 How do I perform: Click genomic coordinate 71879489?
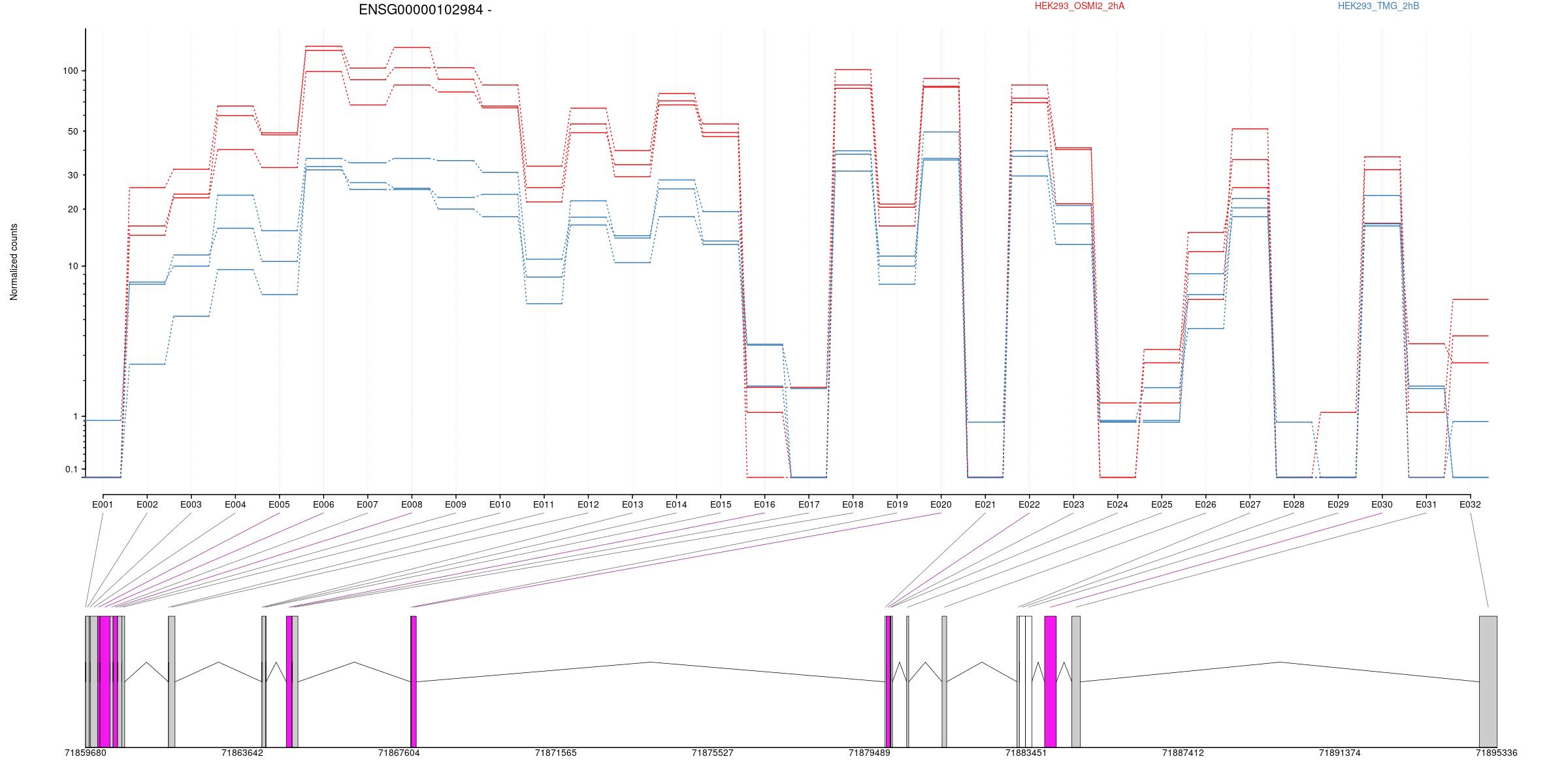870,753
